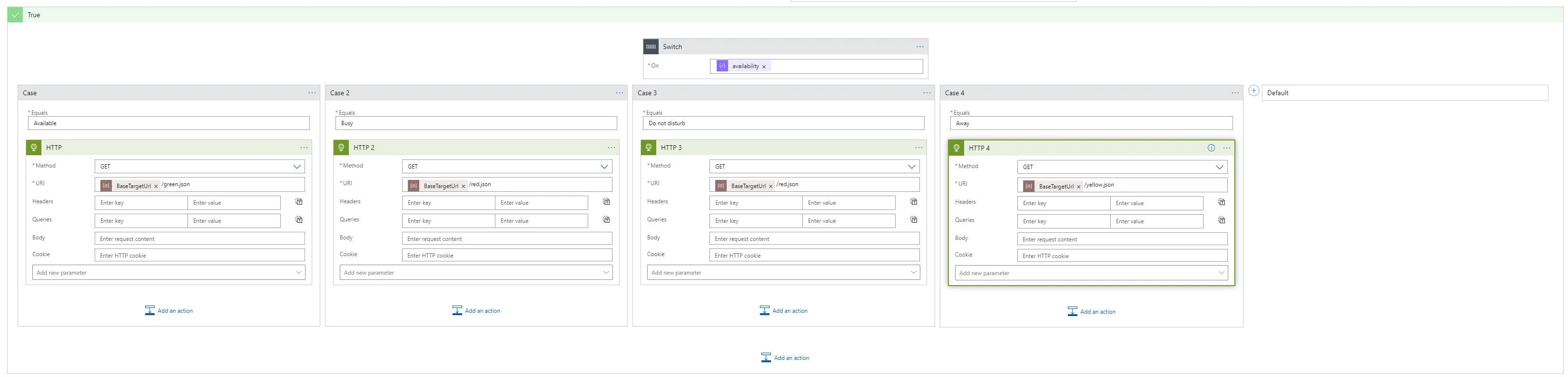Open the HTTP 3 action ellipsis menu
The image size is (1568, 377).
pos(918,148)
